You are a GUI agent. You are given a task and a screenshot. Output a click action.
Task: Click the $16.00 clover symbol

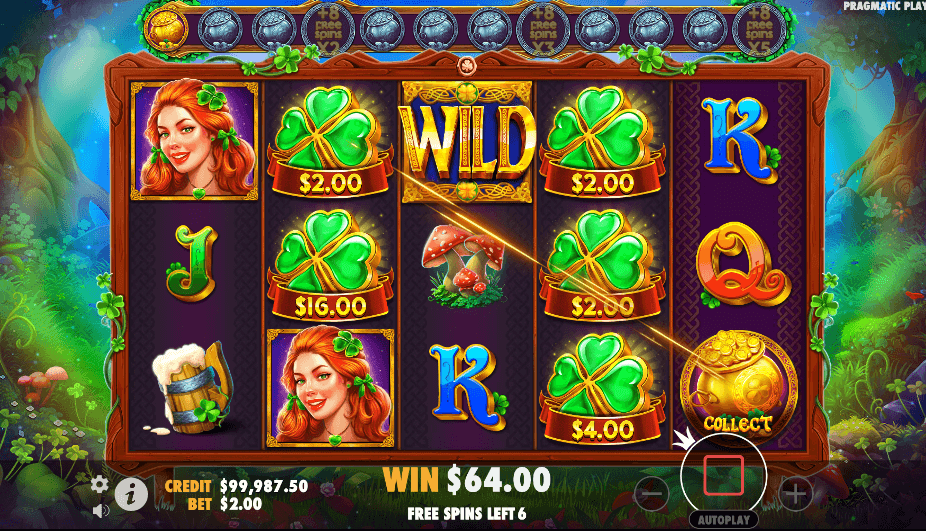(x=330, y=266)
